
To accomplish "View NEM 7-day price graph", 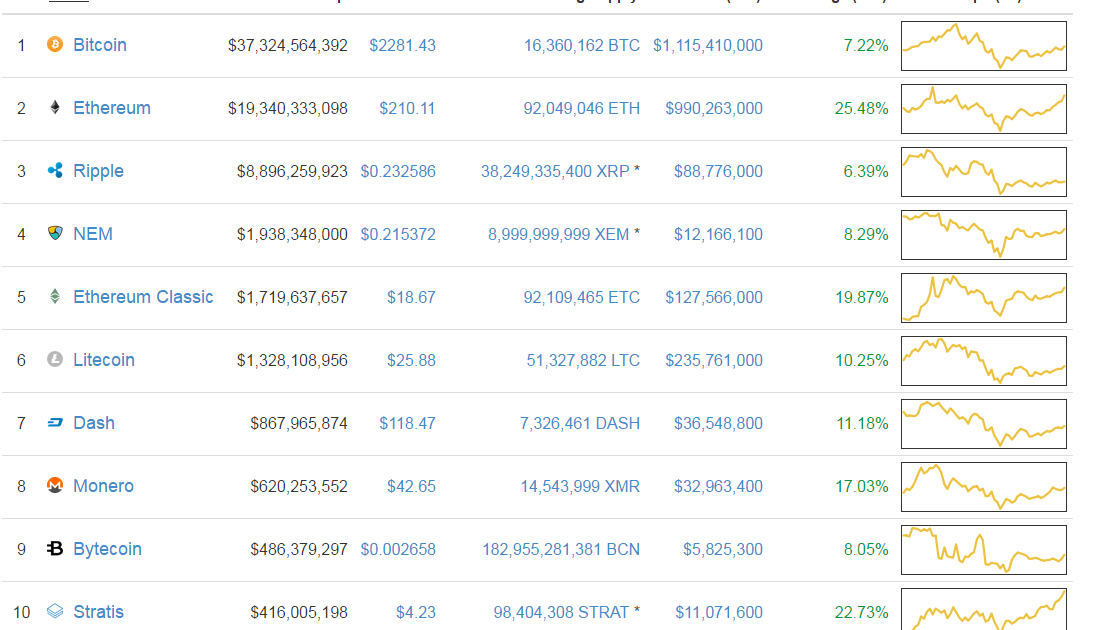I will point(984,235).
